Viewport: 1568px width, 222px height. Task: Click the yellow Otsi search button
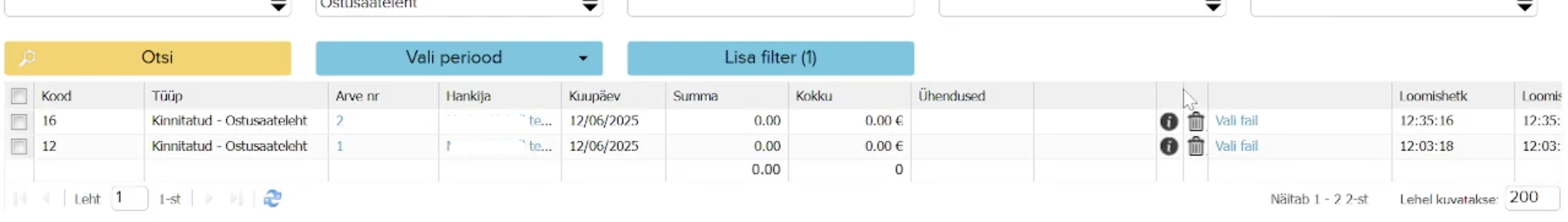(x=147, y=58)
